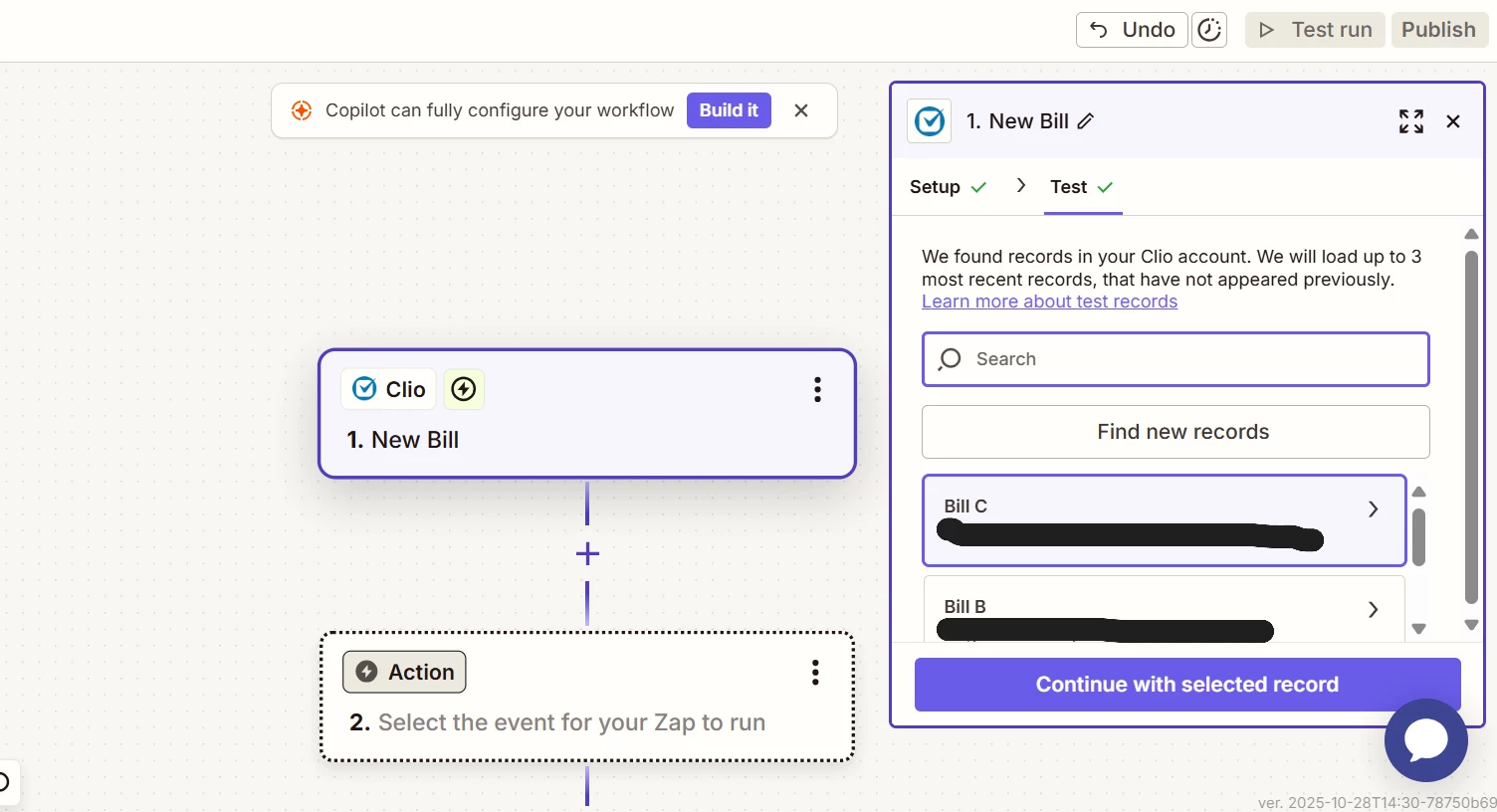This screenshot has height=812, width=1497.
Task: Select the Bill C record
Action: 1164,520
